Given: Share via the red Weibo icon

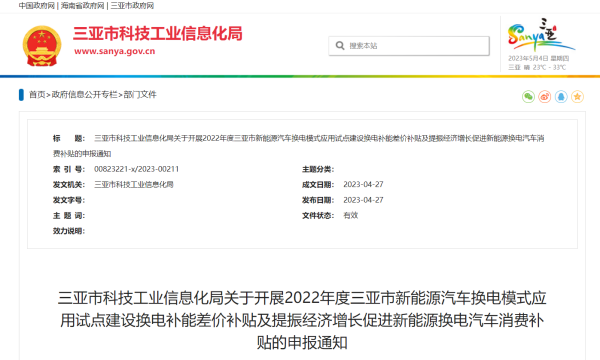Looking at the screenshot, I should (545, 97).
